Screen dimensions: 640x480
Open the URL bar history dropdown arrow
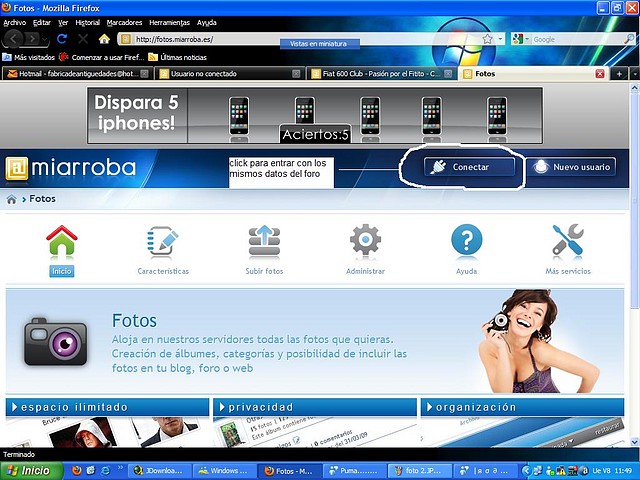[500, 39]
